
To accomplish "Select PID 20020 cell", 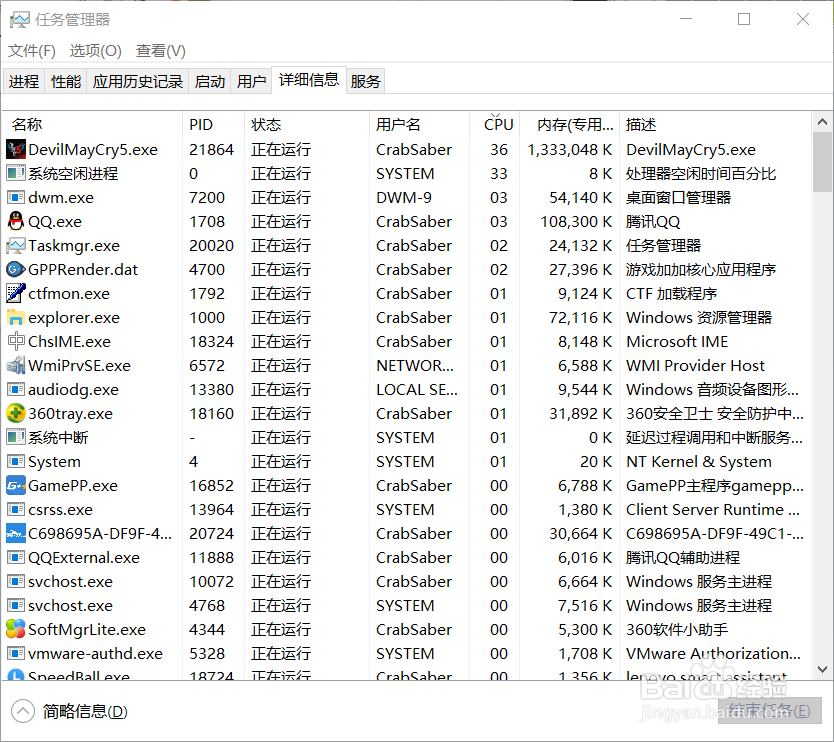I will point(211,246).
